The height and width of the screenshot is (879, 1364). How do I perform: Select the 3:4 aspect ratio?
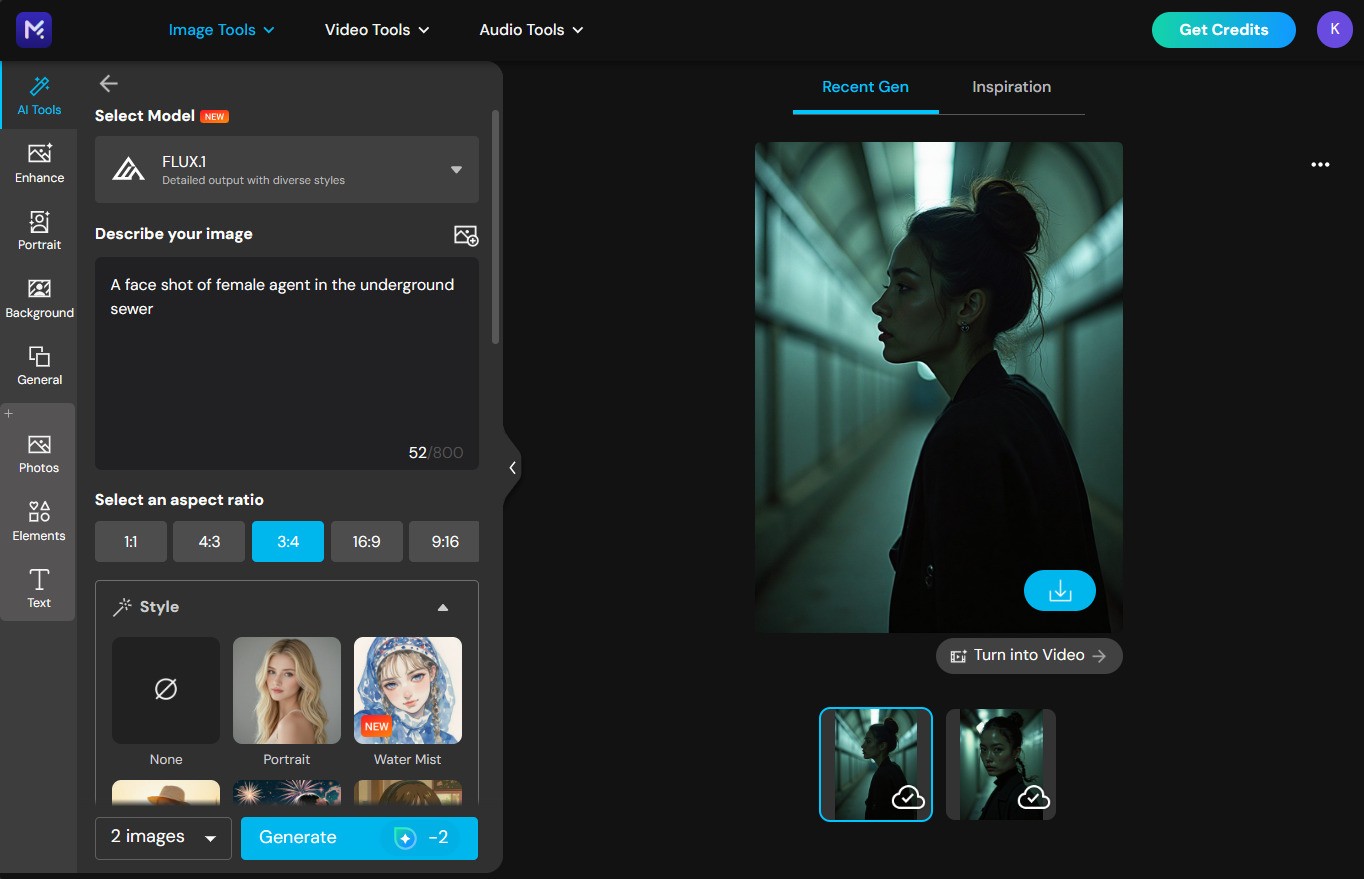coord(288,542)
